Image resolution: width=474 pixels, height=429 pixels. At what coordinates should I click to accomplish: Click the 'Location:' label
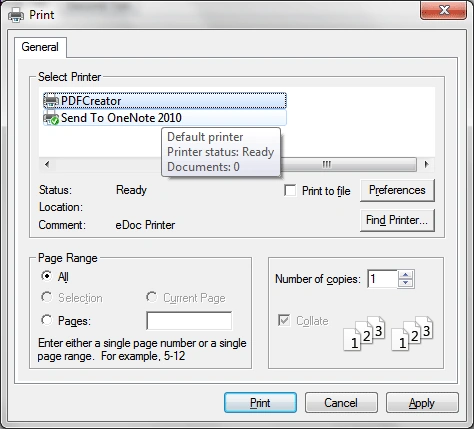61,207
